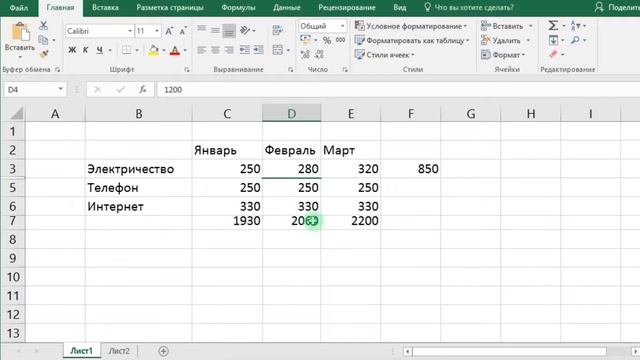This screenshot has height=360, width=640.
Task: Switch to Разметка страницы tab
Action: [x=170, y=8]
